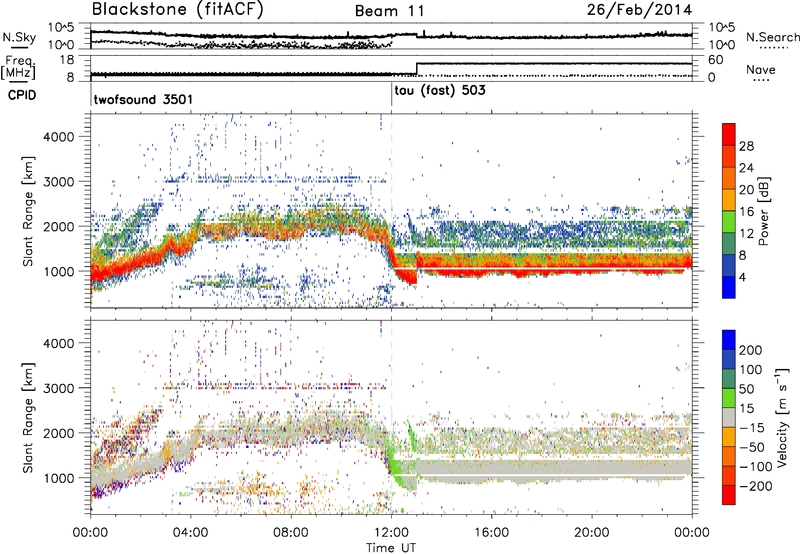Click "3000" tick of the power panel

tap(58, 182)
